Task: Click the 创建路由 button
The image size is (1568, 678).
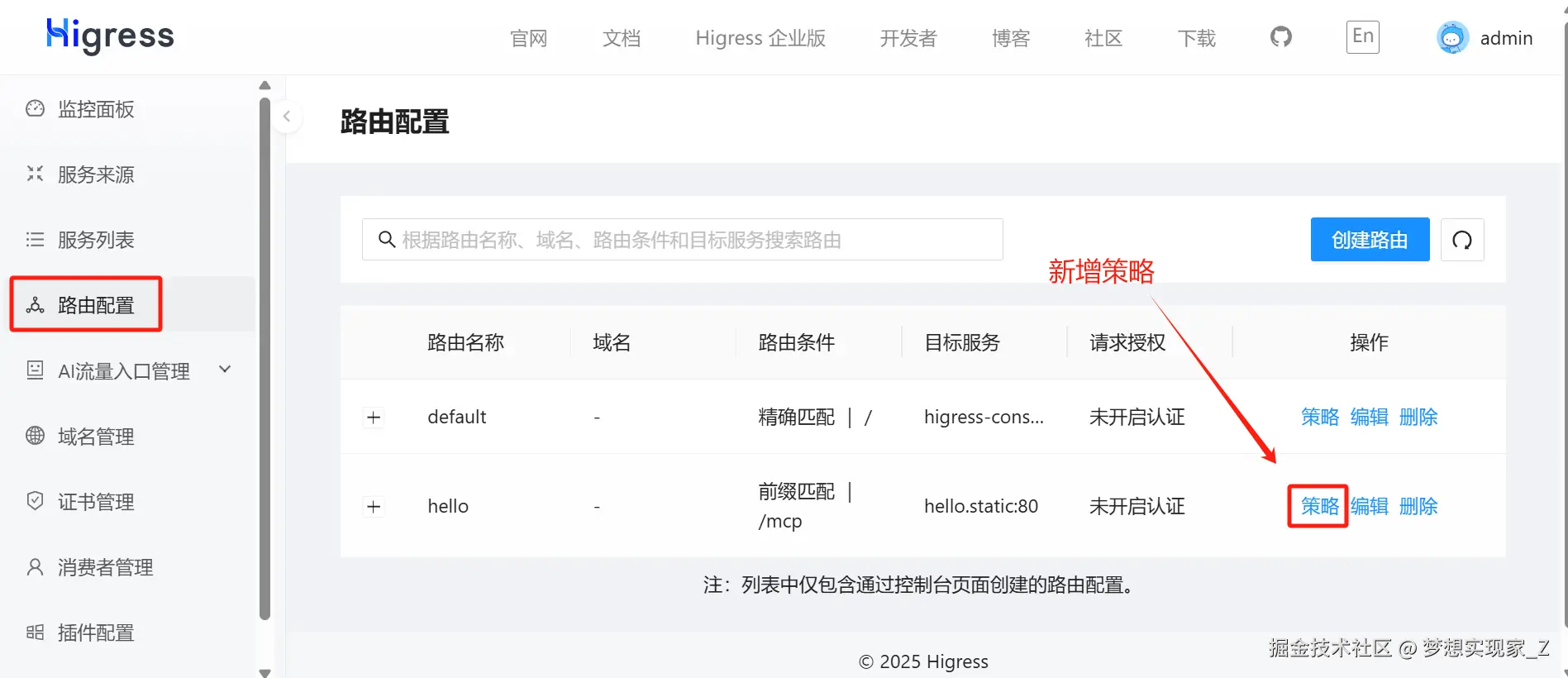Action: 1370,240
